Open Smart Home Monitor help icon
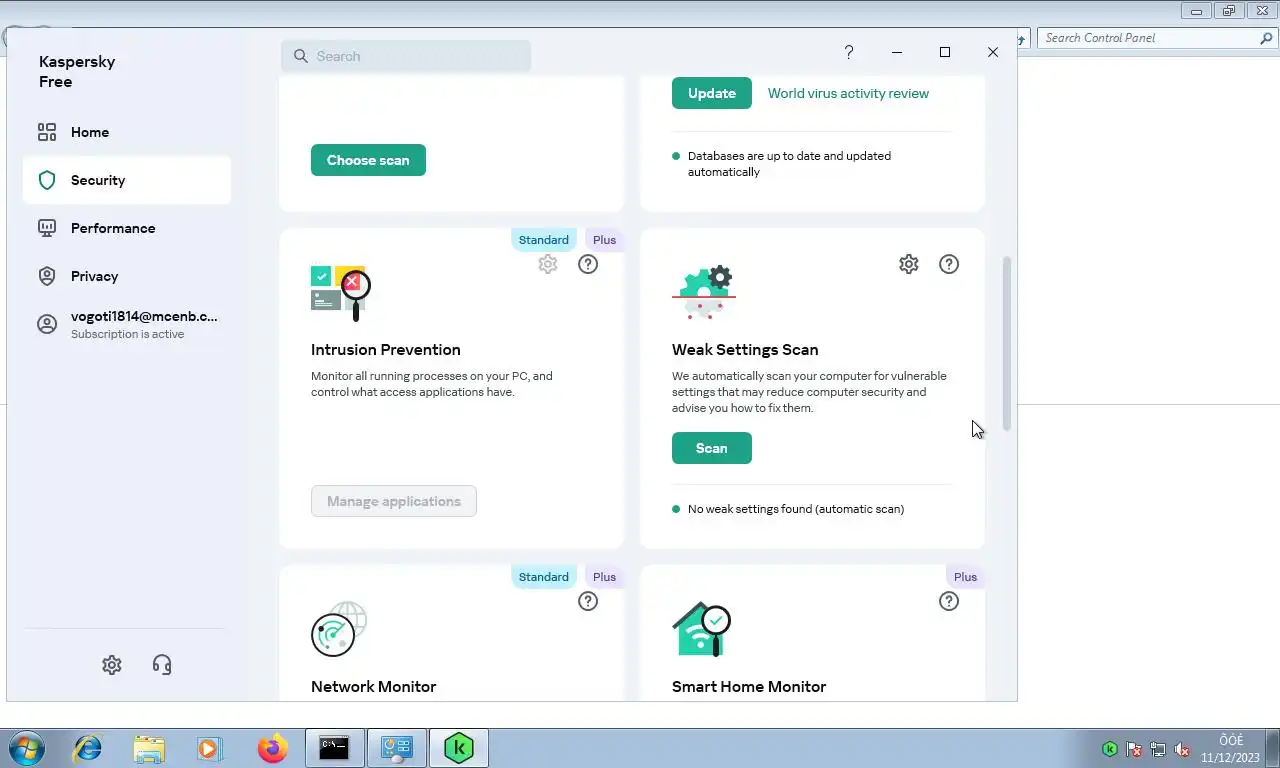Screen dimensions: 1280x768 pyautogui.click(x=949, y=601)
